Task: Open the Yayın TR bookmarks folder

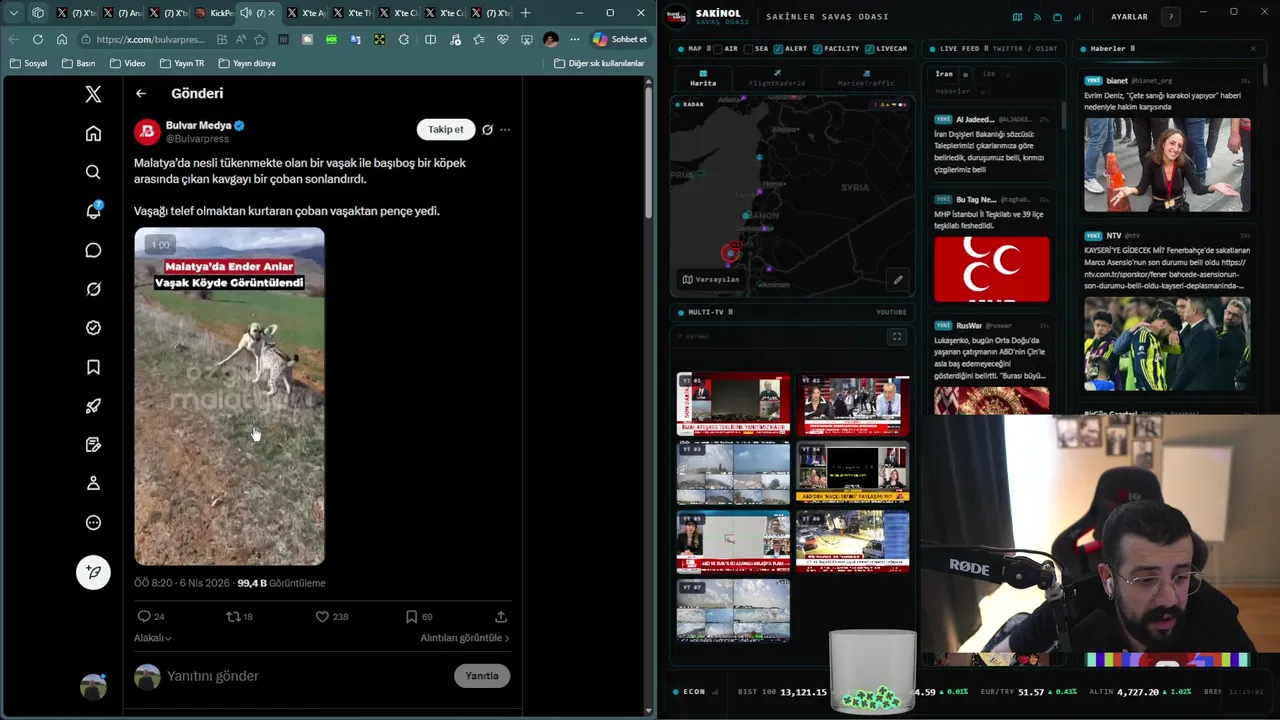Action: [x=181, y=63]
